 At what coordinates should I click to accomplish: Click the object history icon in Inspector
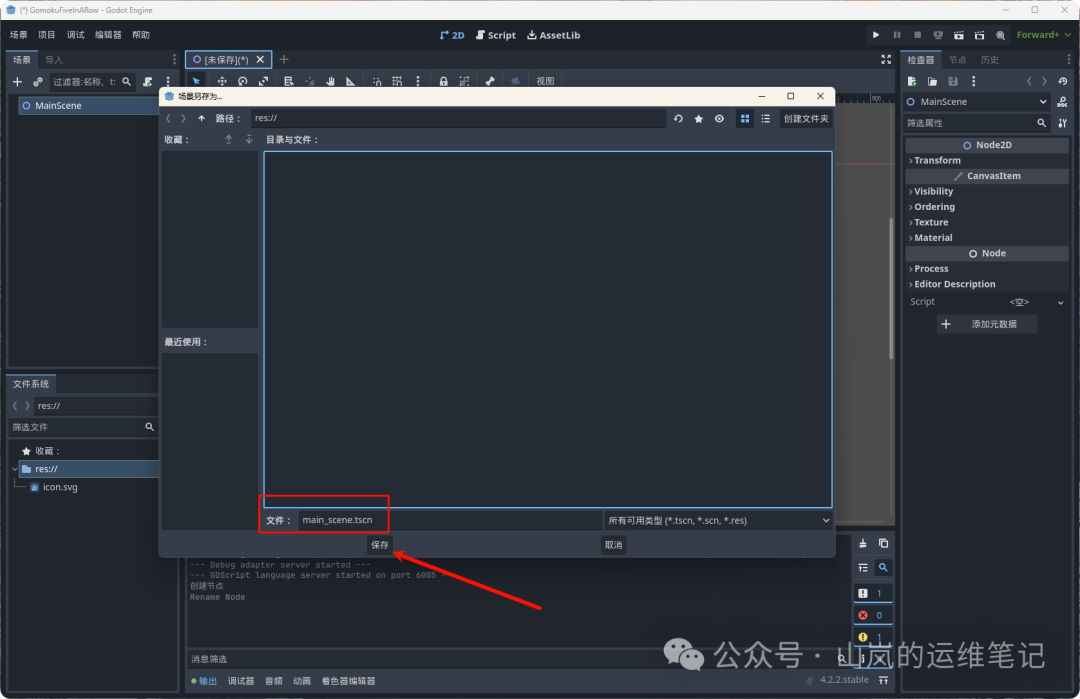[x=1062, y=81]
